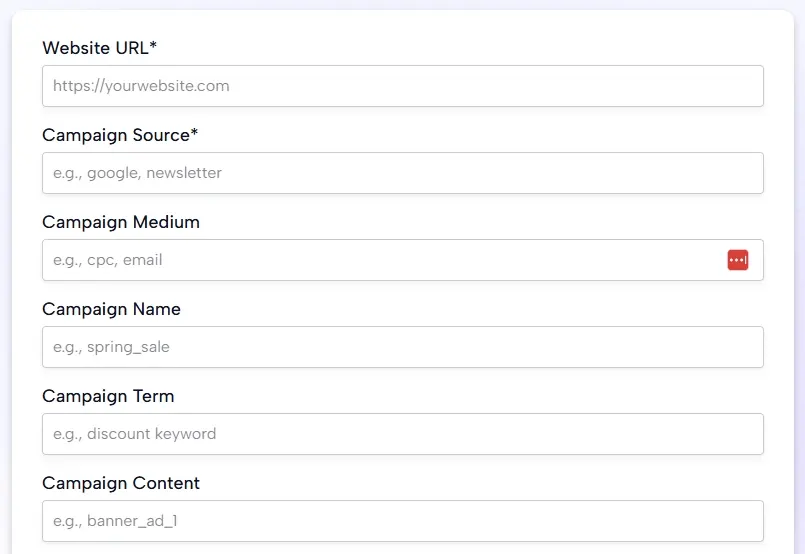Image resolution: width=805 pixels, height=554 pixels.
Task: Click the Campaign Term field
Action: pos(402,434)
